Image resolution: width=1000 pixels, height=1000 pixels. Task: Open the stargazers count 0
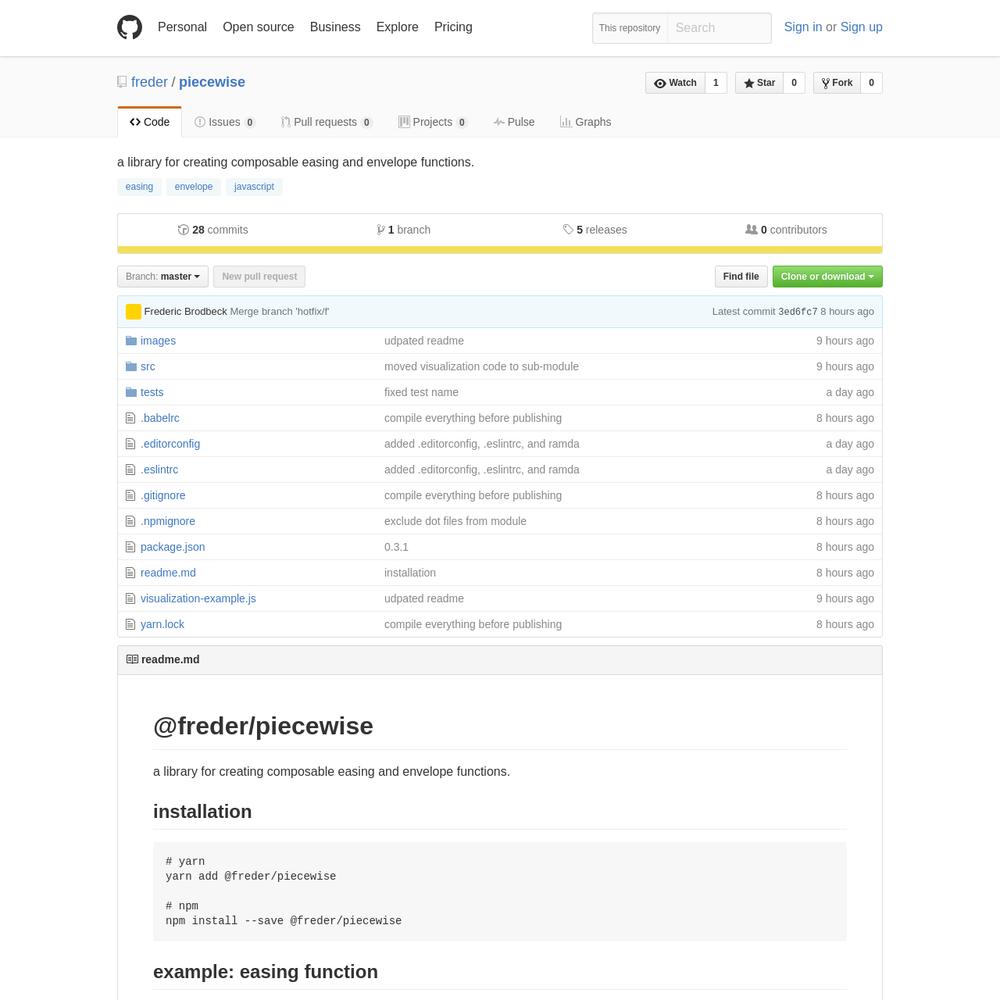click(x=794, y=83)
